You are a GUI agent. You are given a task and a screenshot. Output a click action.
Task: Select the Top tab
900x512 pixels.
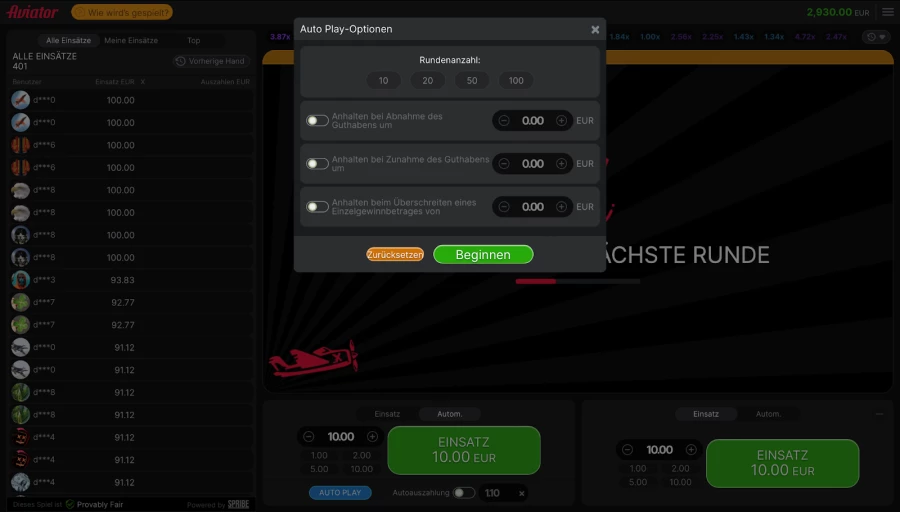point(194,41)
